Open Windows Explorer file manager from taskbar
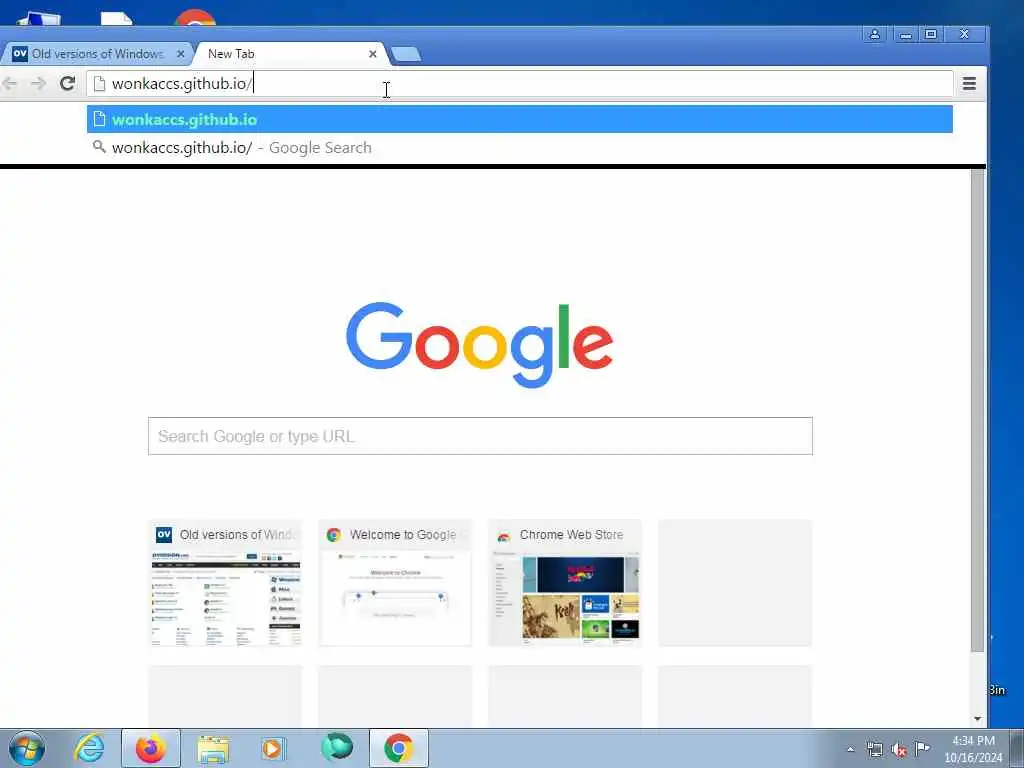 [x=213, y=748]
